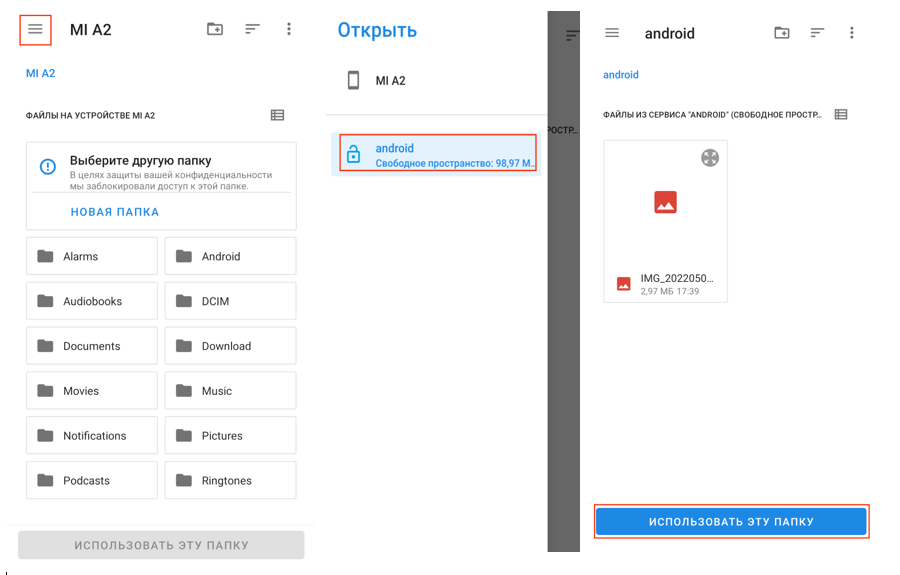Screen dimensions: 900x575
Task: Click the MI A2 breadcrumb link
Action: [x=41, y=73]
